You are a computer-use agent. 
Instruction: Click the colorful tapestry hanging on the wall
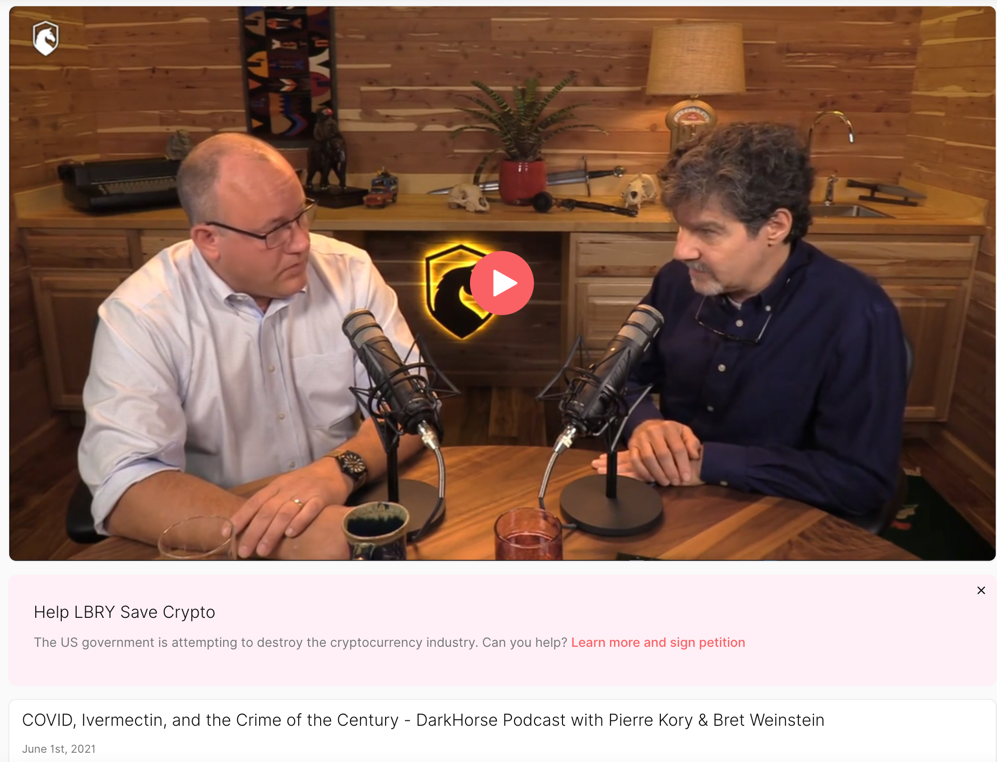click(287, 70)
